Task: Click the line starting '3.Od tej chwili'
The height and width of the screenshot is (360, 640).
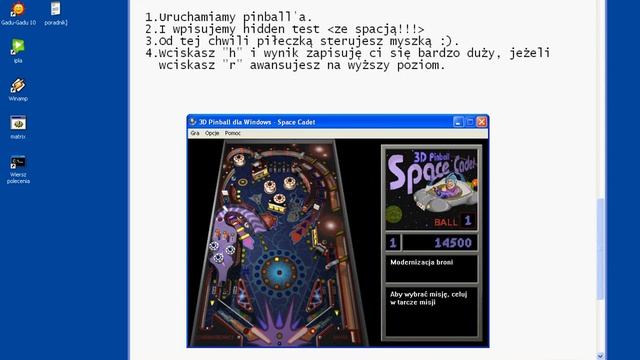Action: pyautogui.click(x=302, y=41)
